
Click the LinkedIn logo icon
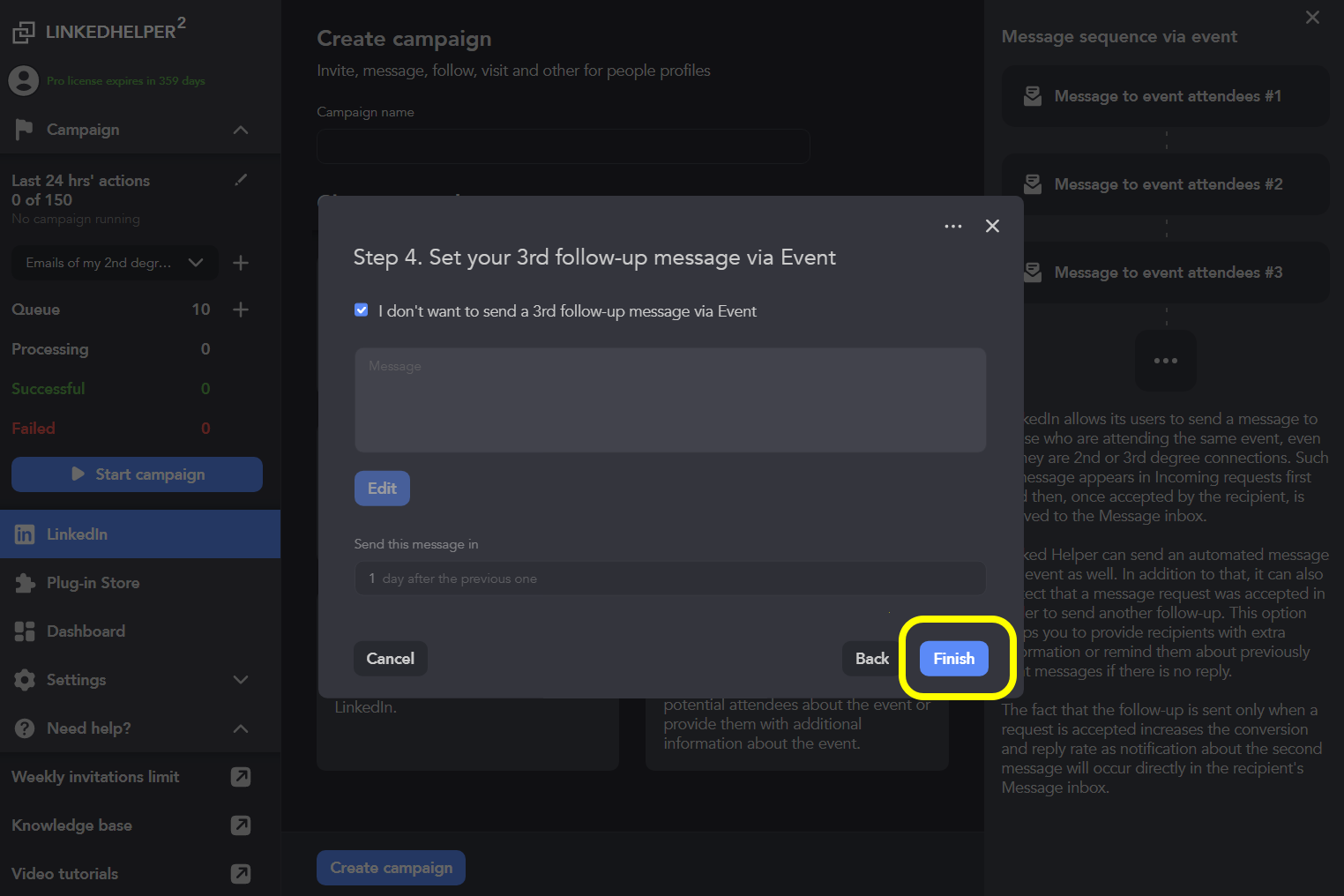pyautogui.click(x=25, y=534)
